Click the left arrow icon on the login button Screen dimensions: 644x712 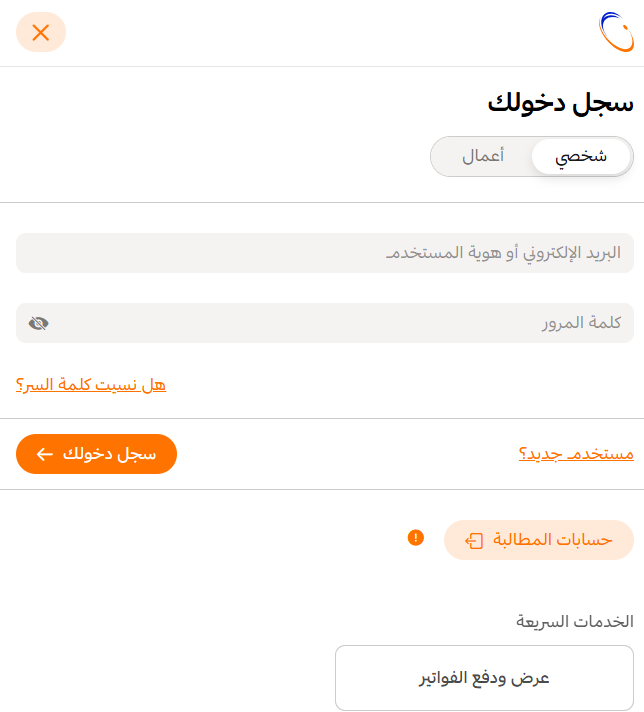coord(45,454)
